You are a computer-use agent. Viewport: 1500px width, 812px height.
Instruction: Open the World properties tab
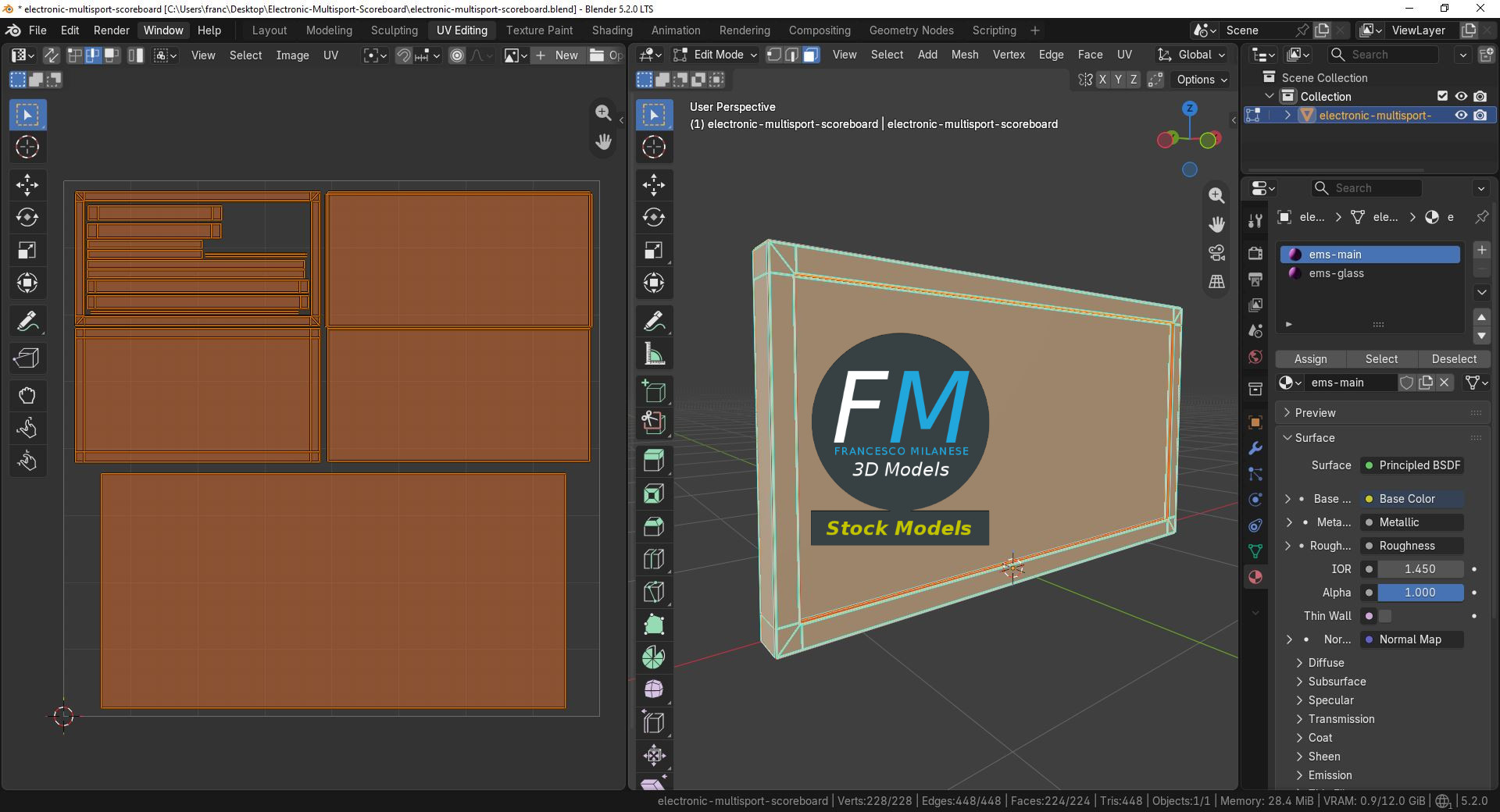coord(1255,357)
